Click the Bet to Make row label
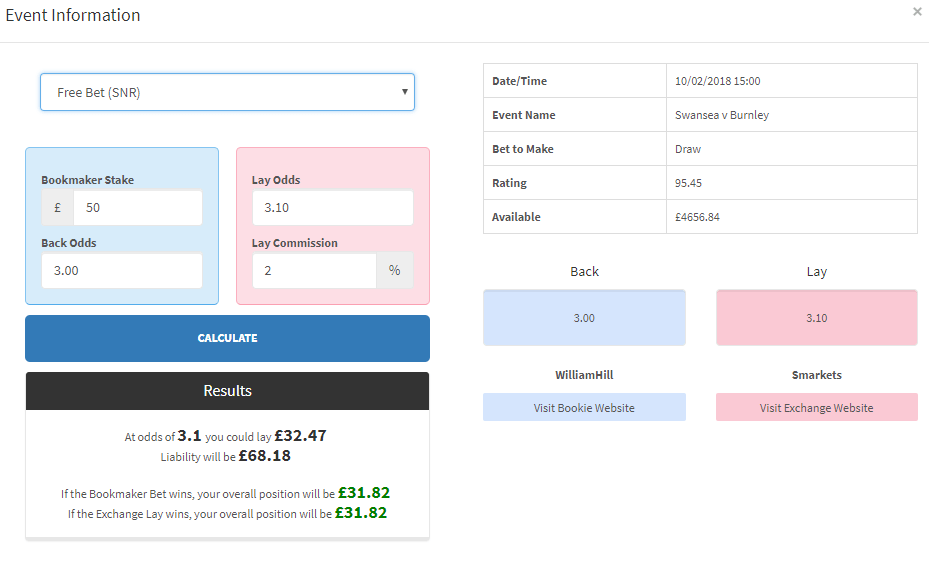 tap(523, 149)
